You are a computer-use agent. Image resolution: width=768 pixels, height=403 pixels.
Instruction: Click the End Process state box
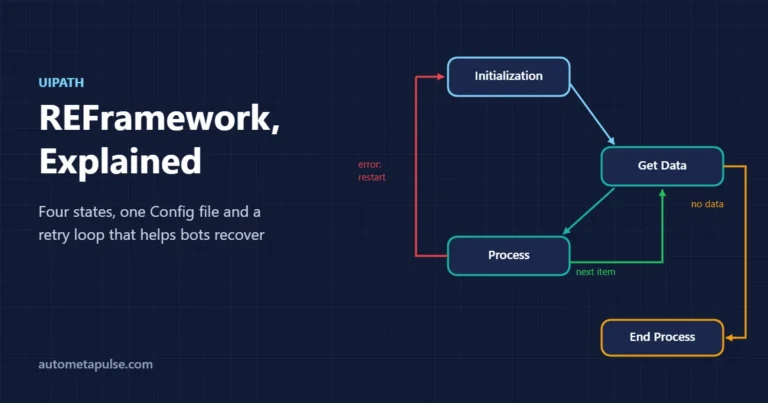click(x=662, y=337)
